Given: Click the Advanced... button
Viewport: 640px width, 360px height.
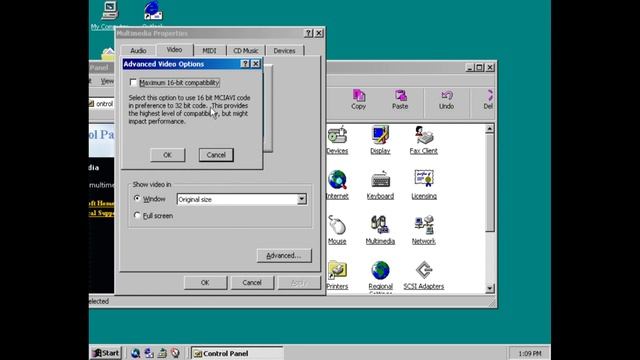Looking at the screenshot, I should click(284, 256).
